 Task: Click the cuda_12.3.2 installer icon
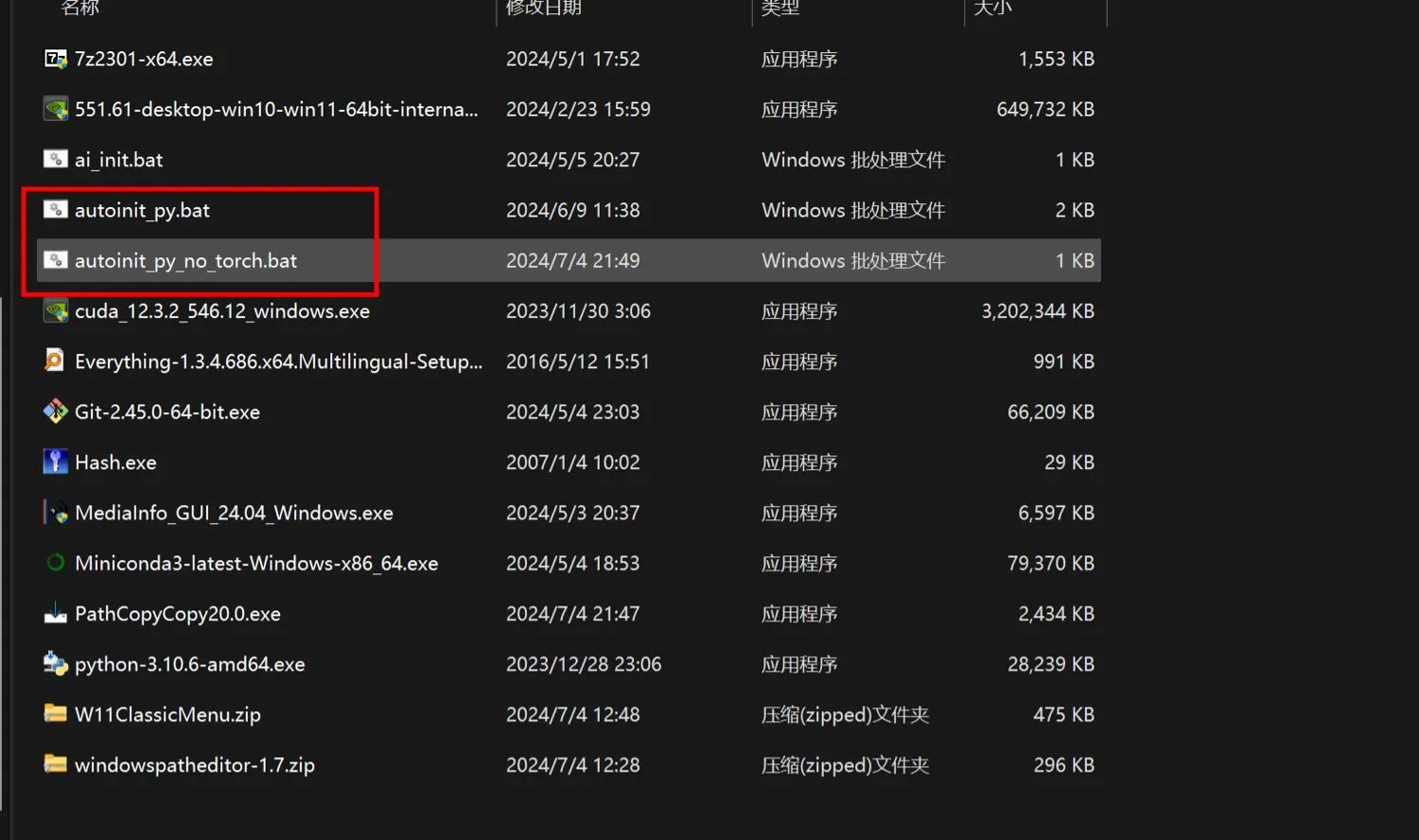56,310
